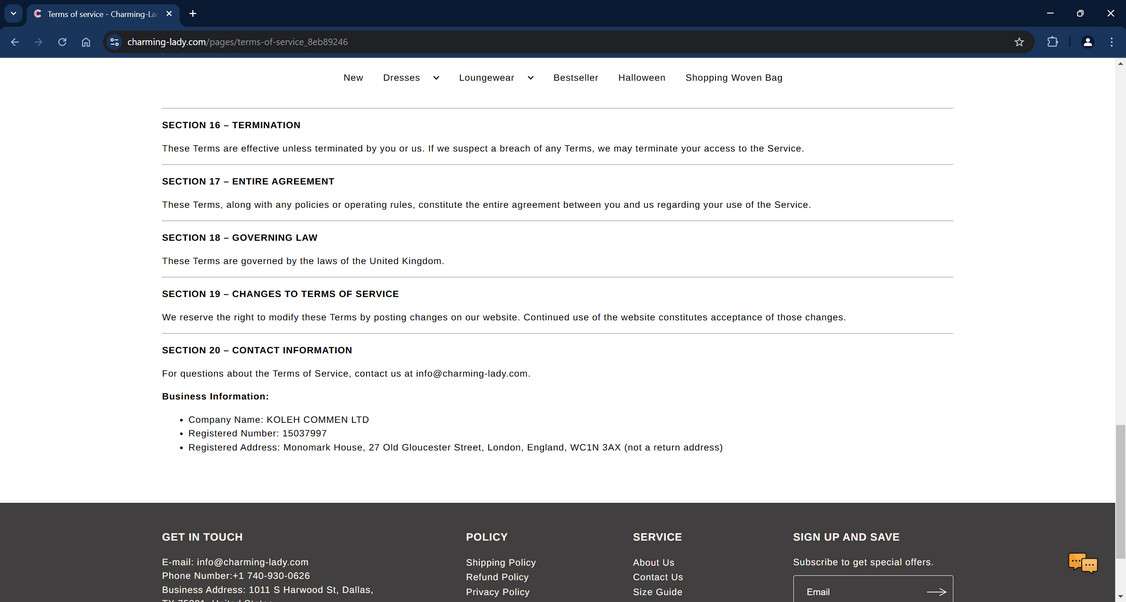Open the Halloween menu item
This screenshot has width=1126, height=602.
642,78
